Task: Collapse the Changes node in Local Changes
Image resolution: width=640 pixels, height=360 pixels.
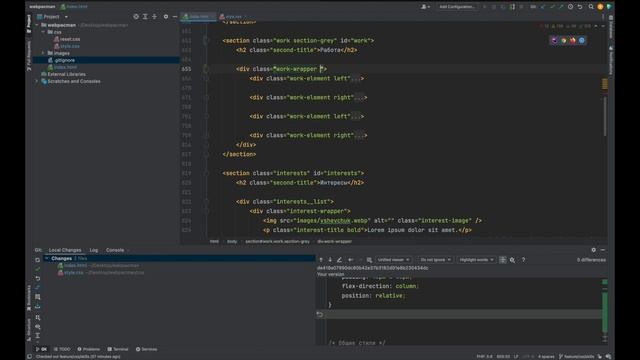Action: [x=47, y=258]
